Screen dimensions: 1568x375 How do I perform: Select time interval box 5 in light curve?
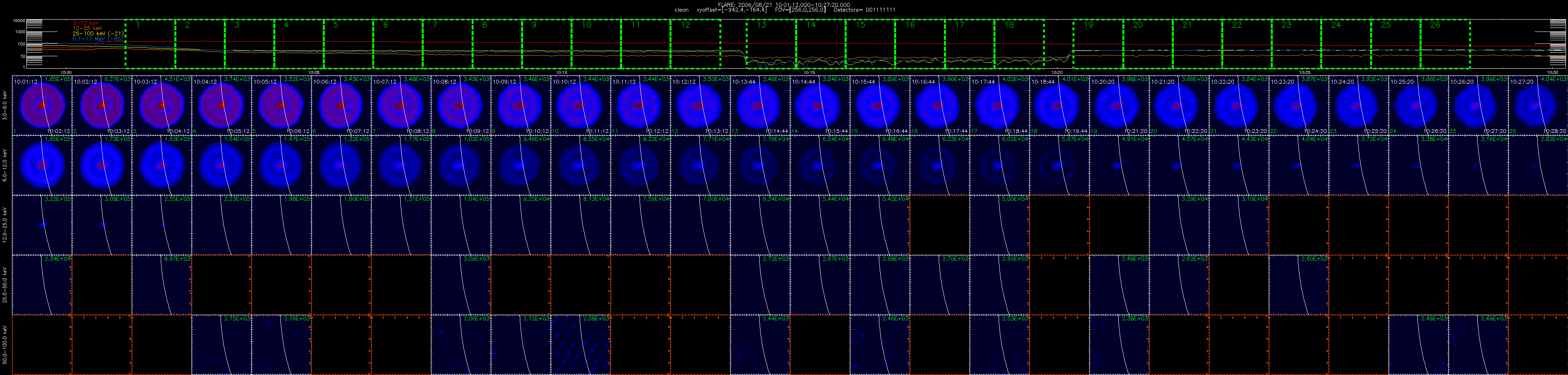[x=349, y=43]
